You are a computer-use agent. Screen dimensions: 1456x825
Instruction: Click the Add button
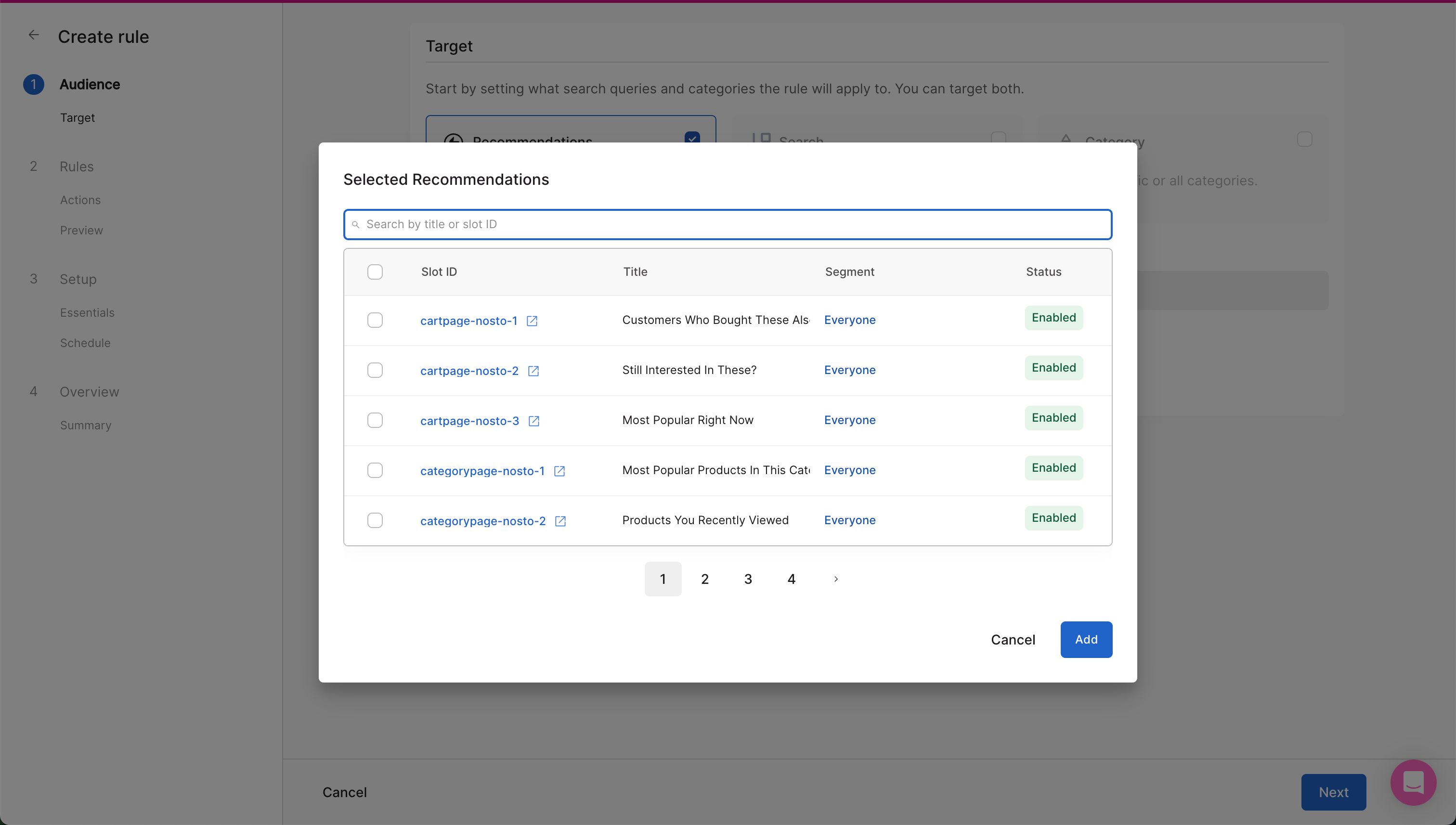click(1085, 640)
